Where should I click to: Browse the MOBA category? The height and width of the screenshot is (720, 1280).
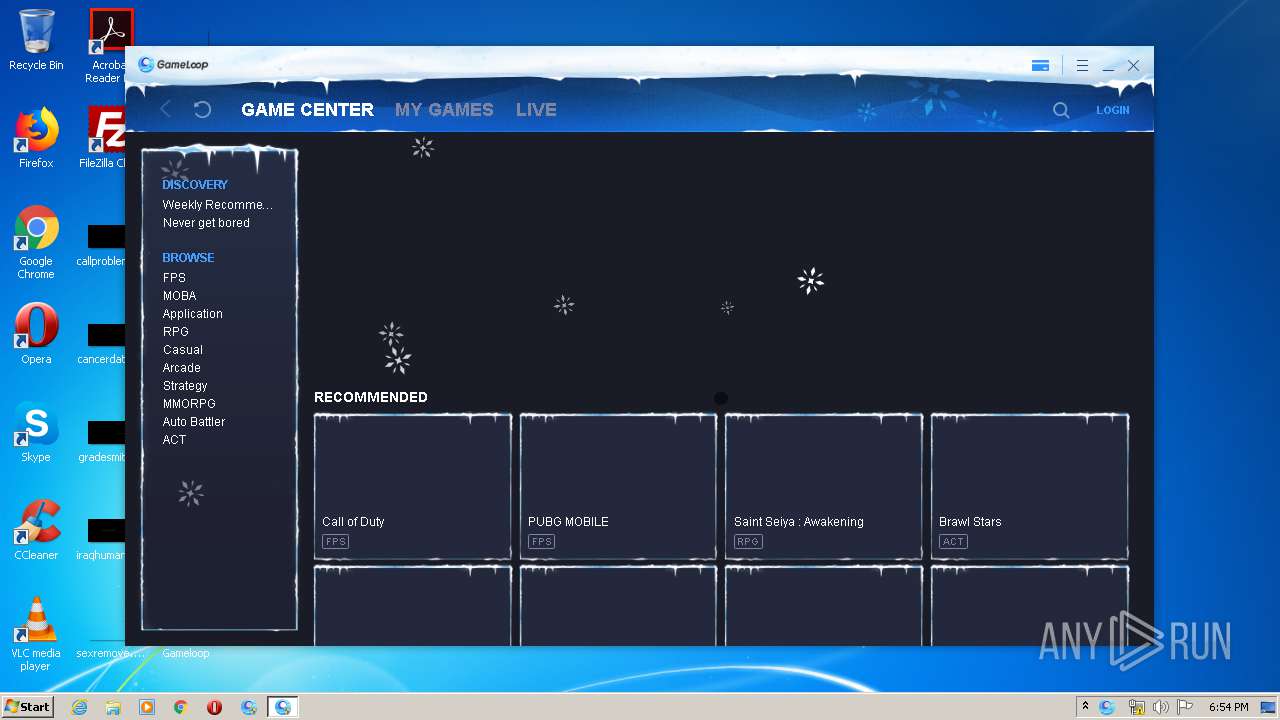pyautogui.click(x=179, y=296)
